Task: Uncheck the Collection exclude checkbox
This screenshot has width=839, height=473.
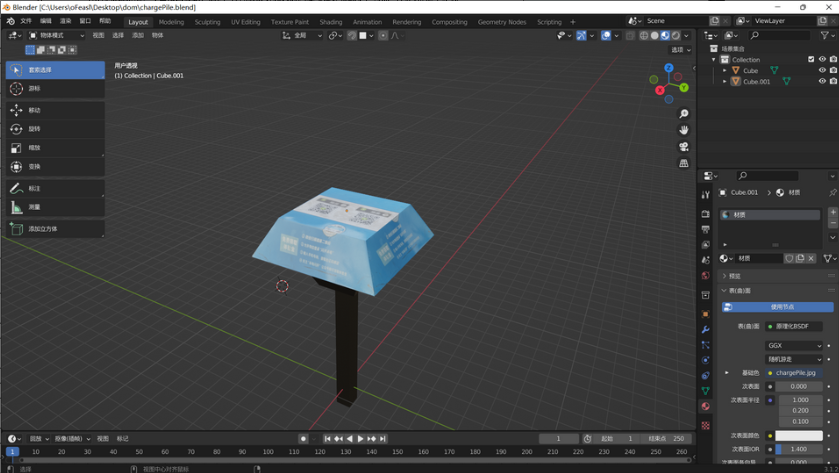Action: pos(811,59)
